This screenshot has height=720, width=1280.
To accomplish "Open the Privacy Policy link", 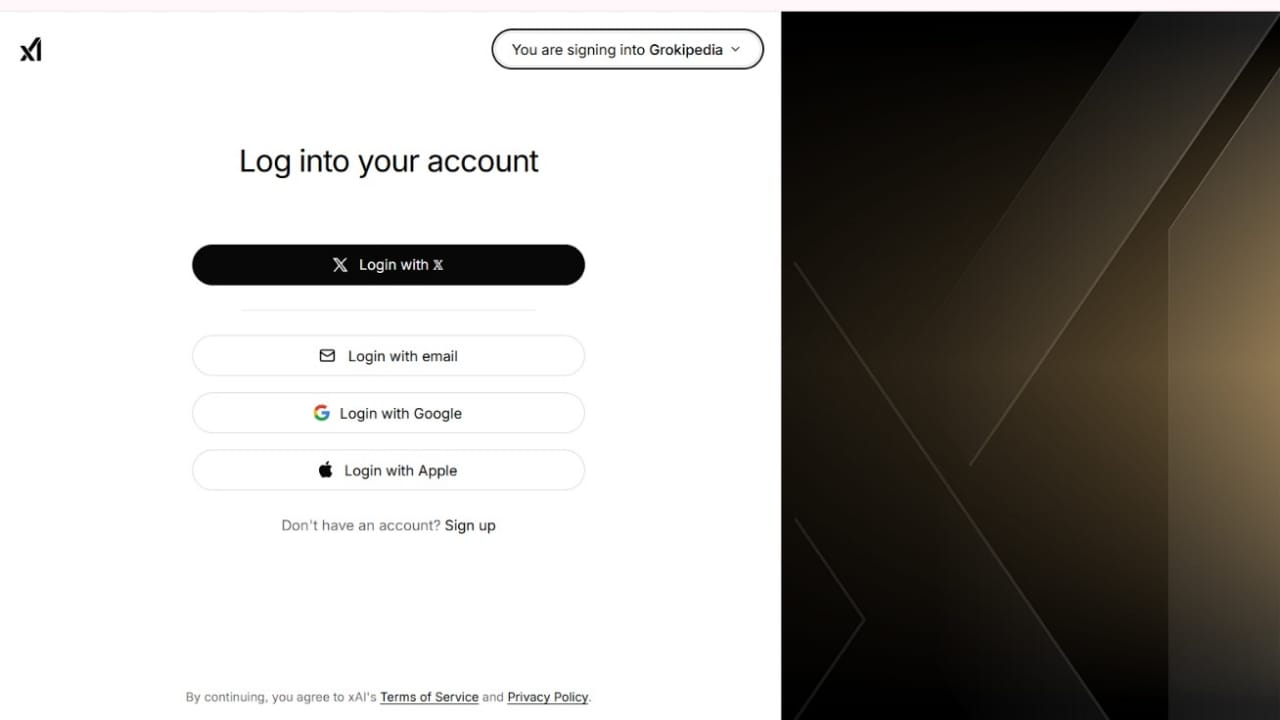I will tap(548, 697).
